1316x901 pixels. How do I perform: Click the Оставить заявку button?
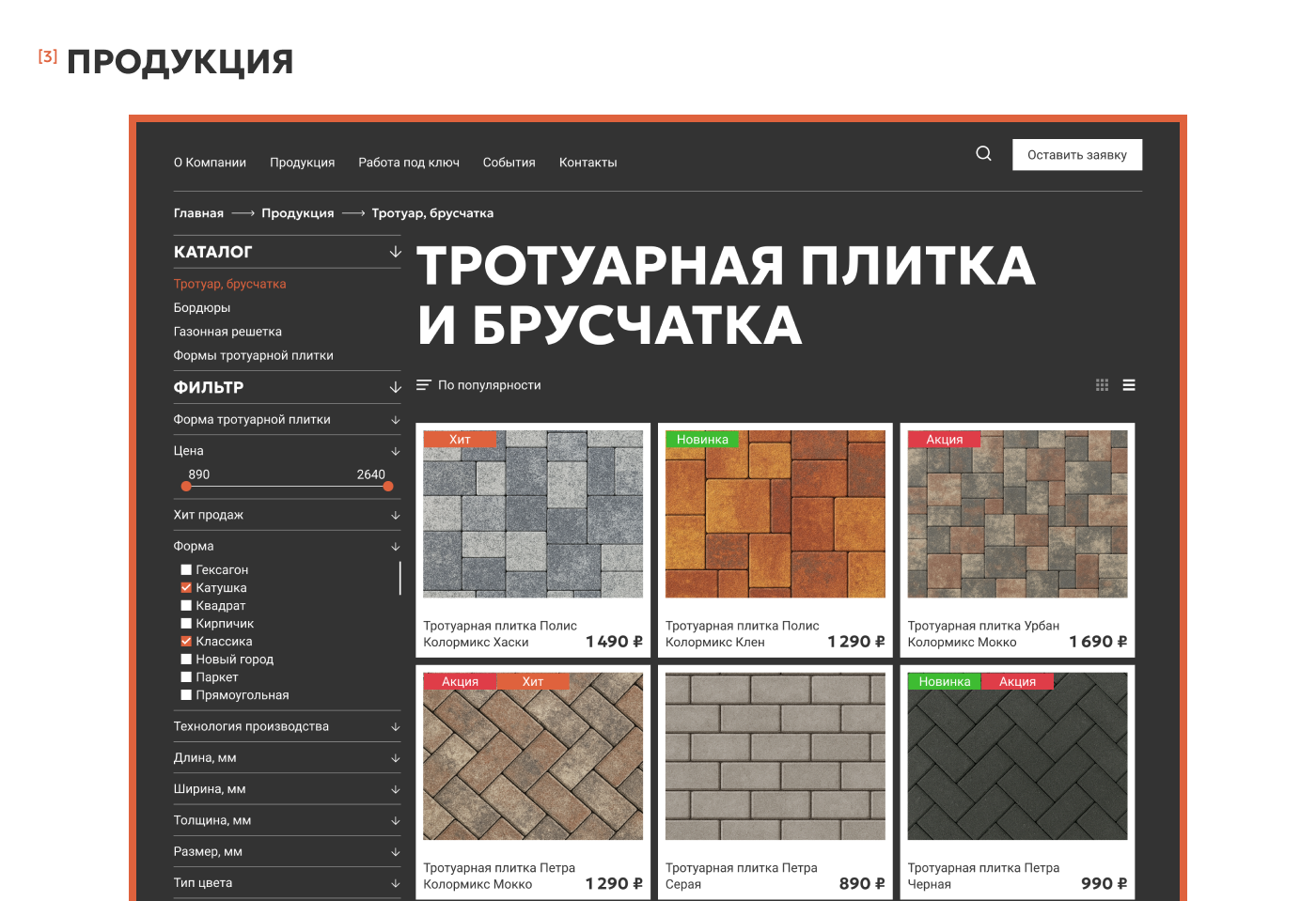click(x=1077, y=155)
